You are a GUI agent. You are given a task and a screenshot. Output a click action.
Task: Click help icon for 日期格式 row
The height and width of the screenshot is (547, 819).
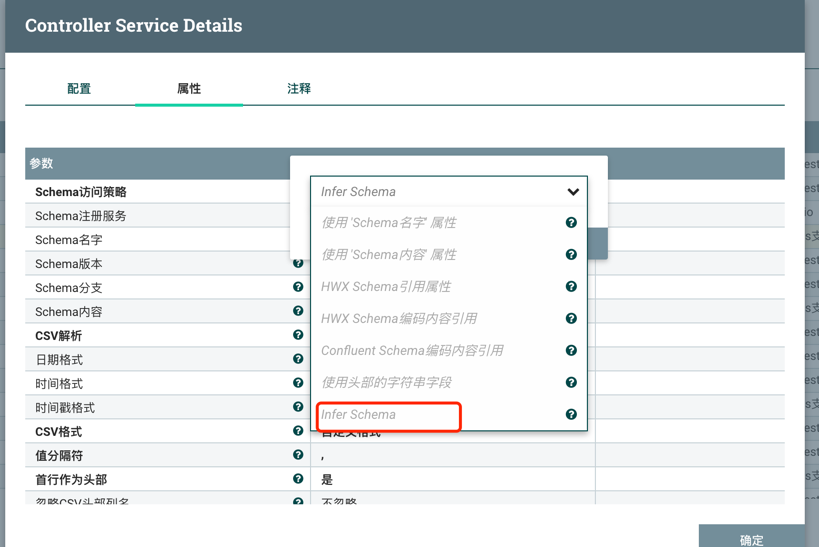coord(298,359)
